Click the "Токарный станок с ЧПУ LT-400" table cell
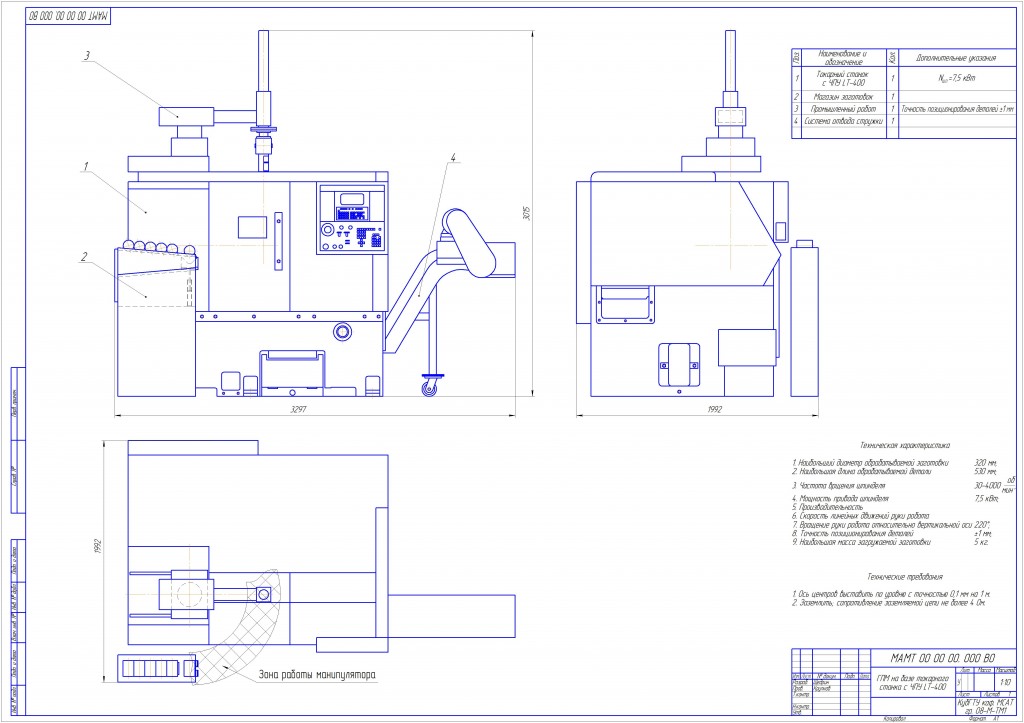Image resolution: width=1024 pixels, height=723 pixels. (x=842, y=78)
